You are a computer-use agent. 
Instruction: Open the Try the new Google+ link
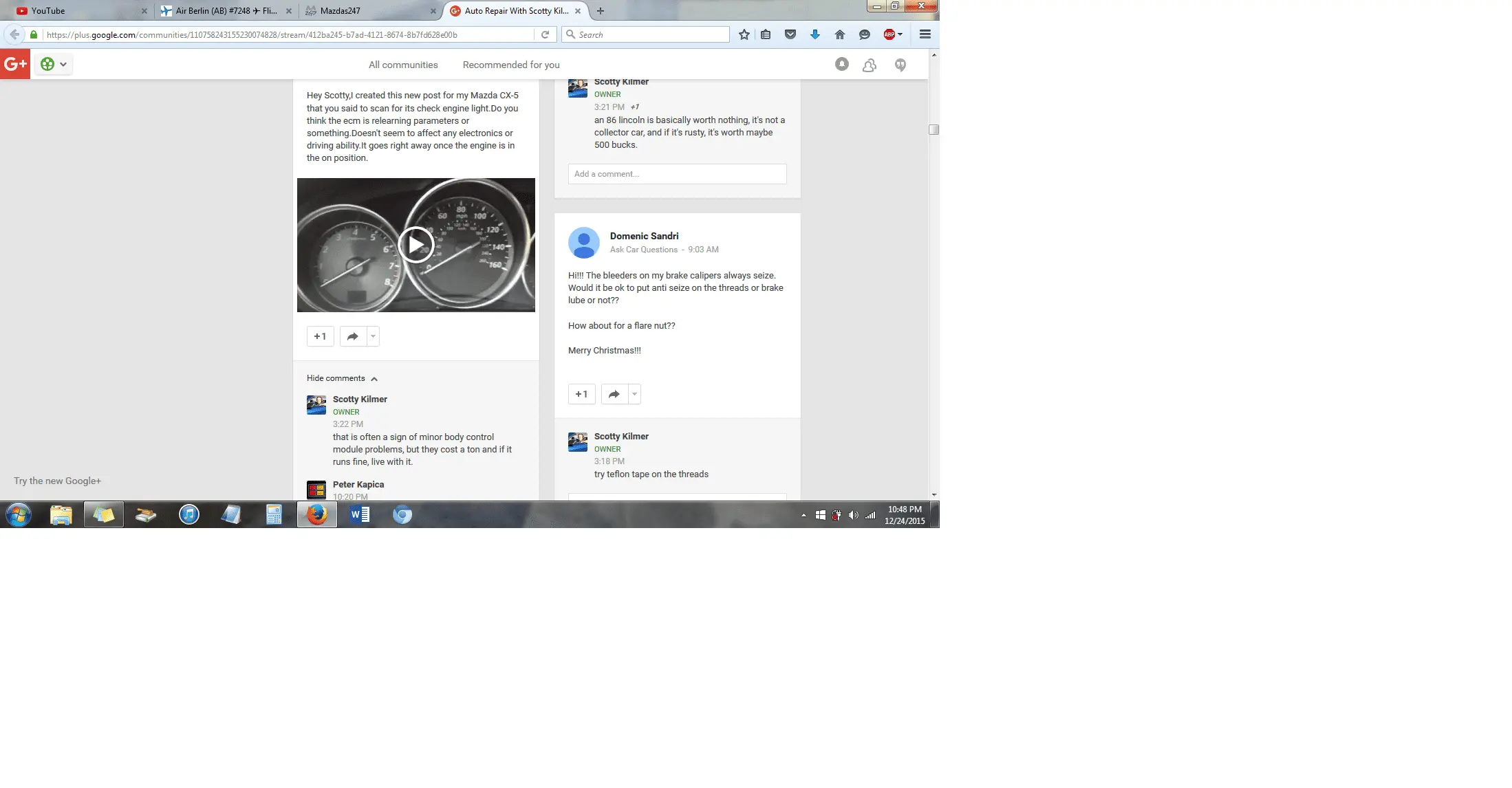[57, 480]
